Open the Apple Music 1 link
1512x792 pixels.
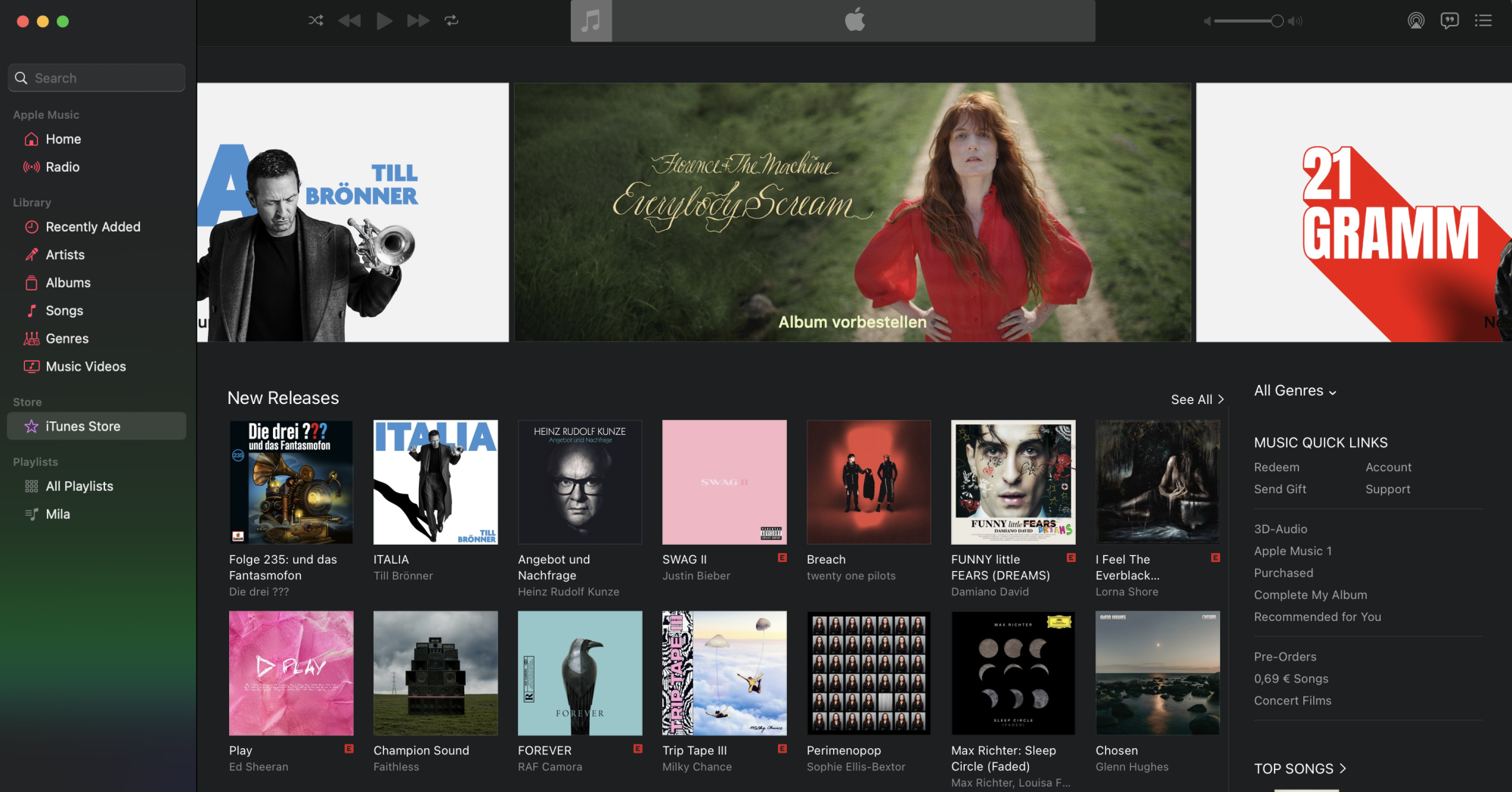1293,551
